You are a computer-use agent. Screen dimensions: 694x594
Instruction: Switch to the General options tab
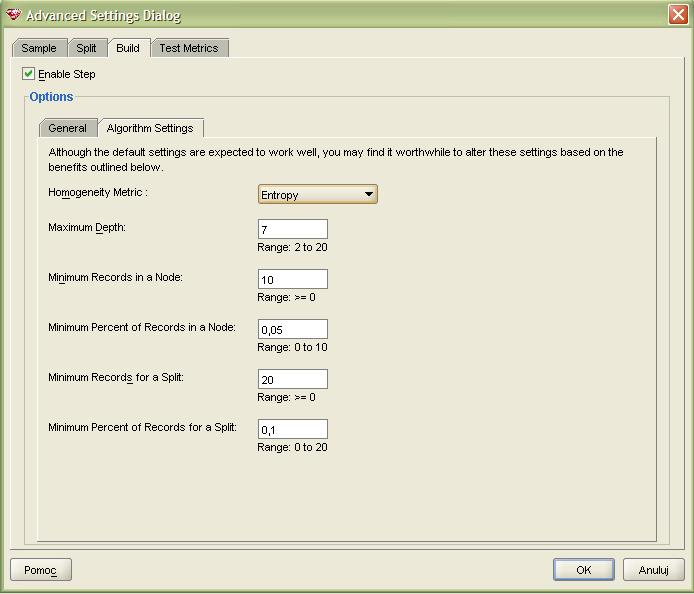pos(68,128)
